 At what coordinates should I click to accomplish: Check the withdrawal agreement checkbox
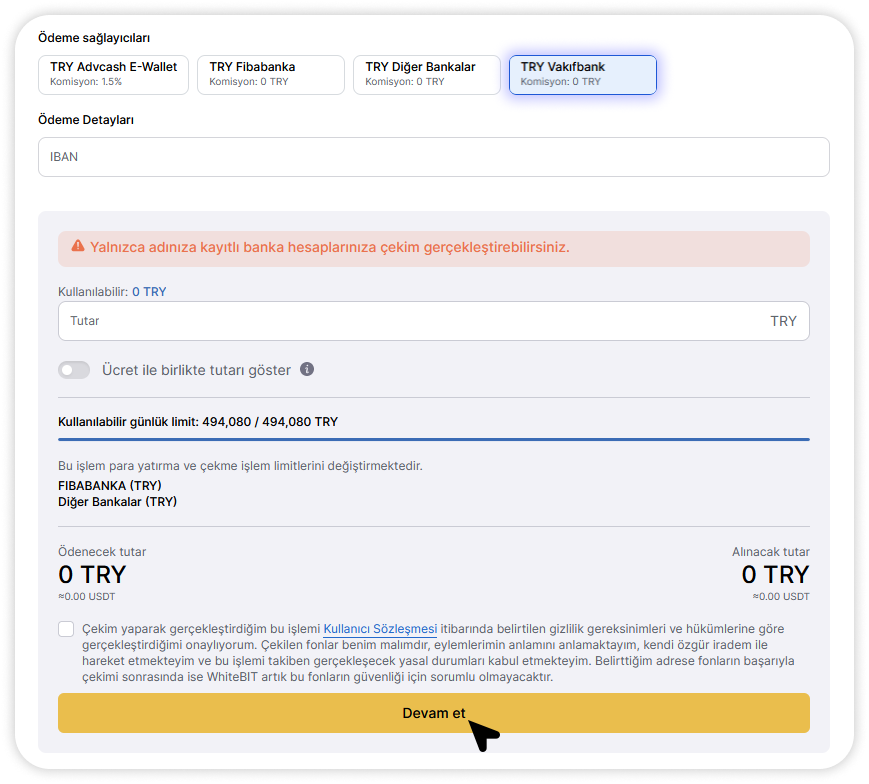[x=66, y=629]
